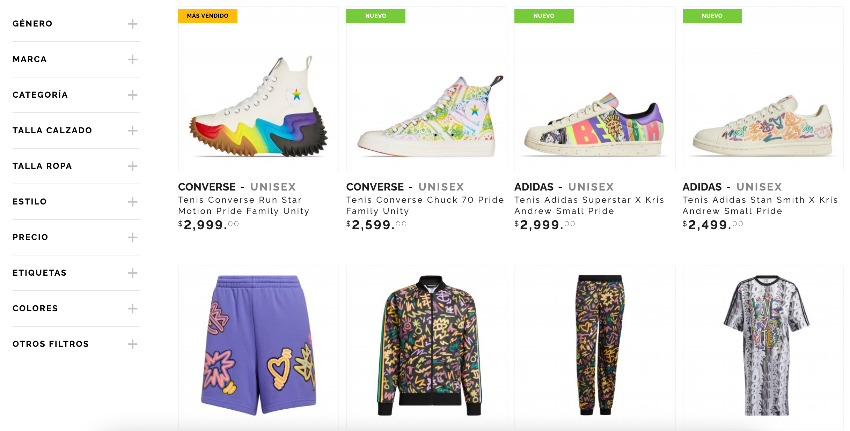Expand ESTILO filter with plus icon
850x431 pixels.
coord(132,202)
